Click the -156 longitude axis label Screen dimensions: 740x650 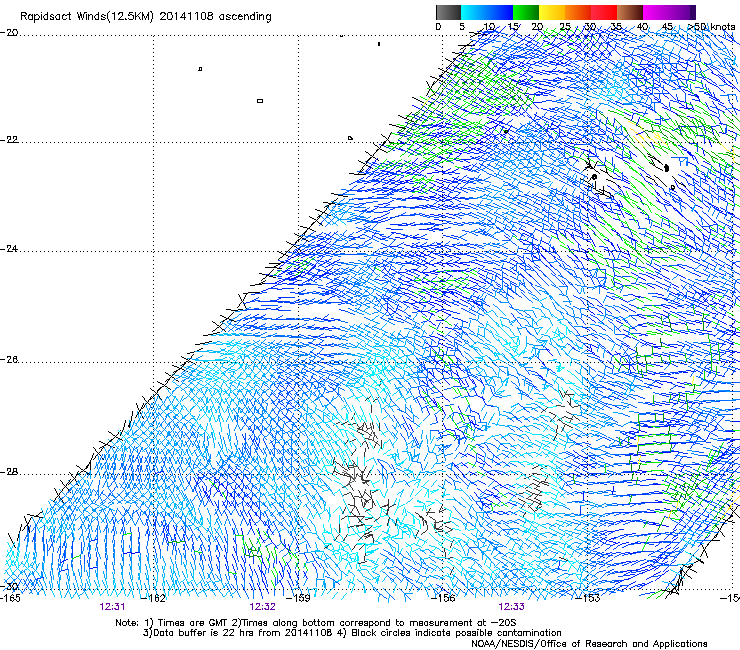pyautogui.click(x=444, y=598)
